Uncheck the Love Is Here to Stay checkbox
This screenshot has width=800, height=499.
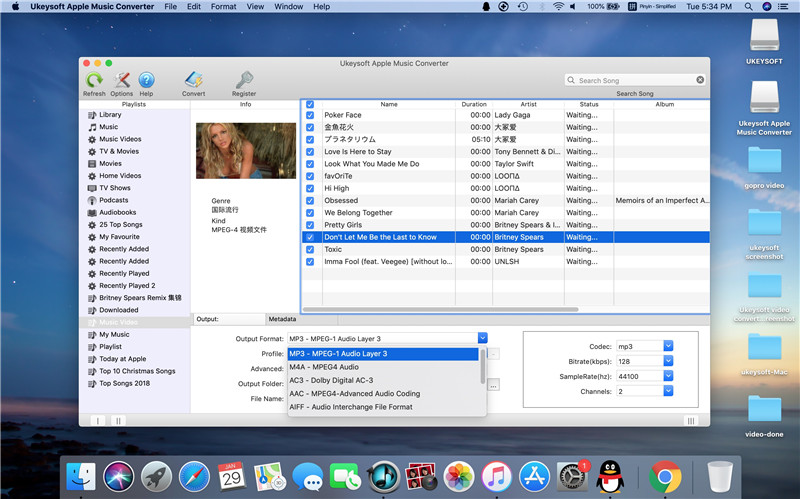310,152
